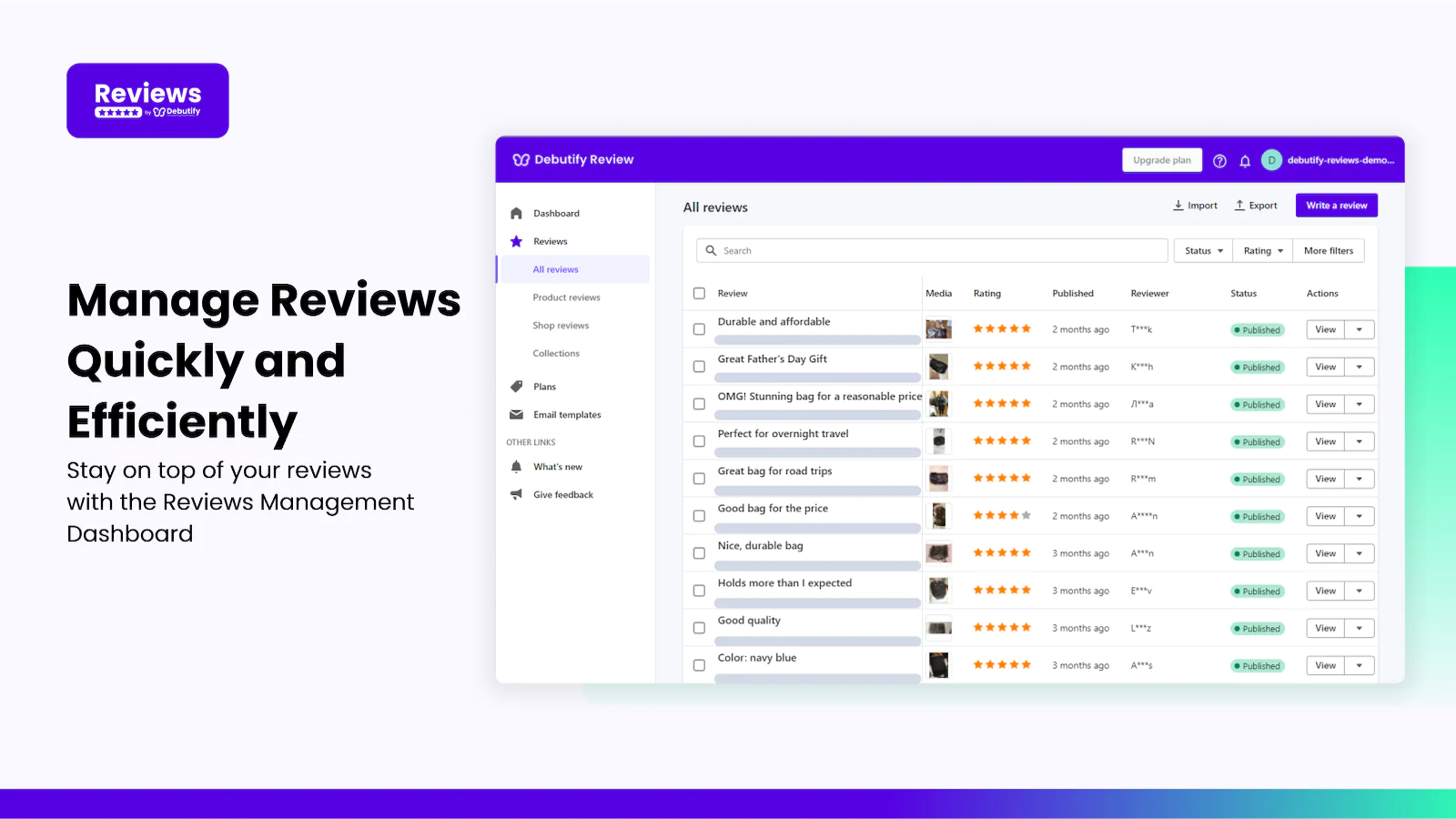Viewport: 1456px width, 819px height.
Task: Click the Write a review button
Action: 1336,206
